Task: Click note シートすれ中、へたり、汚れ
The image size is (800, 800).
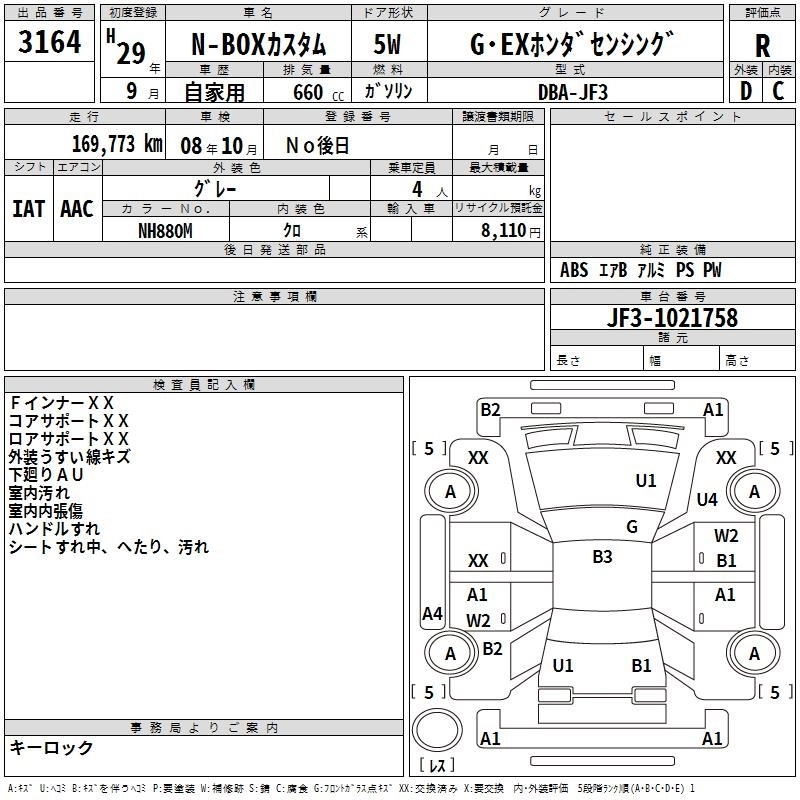Action: click(109, 547)
